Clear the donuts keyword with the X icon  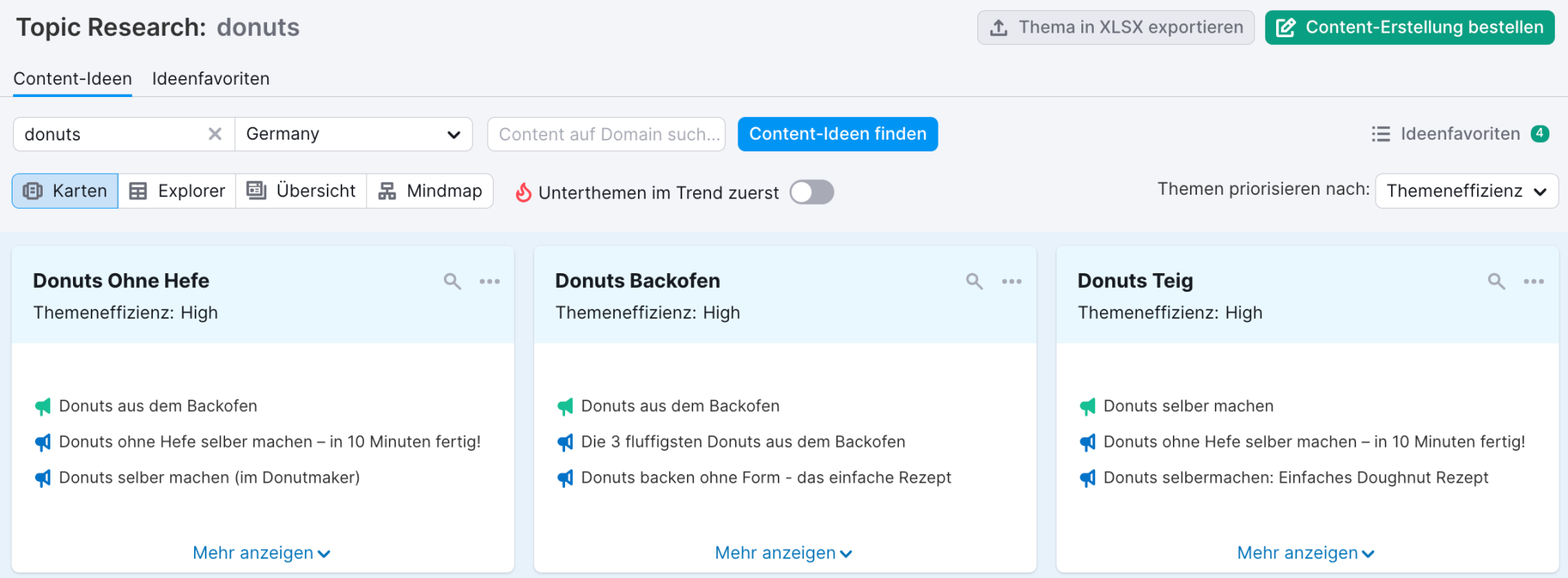215,134
